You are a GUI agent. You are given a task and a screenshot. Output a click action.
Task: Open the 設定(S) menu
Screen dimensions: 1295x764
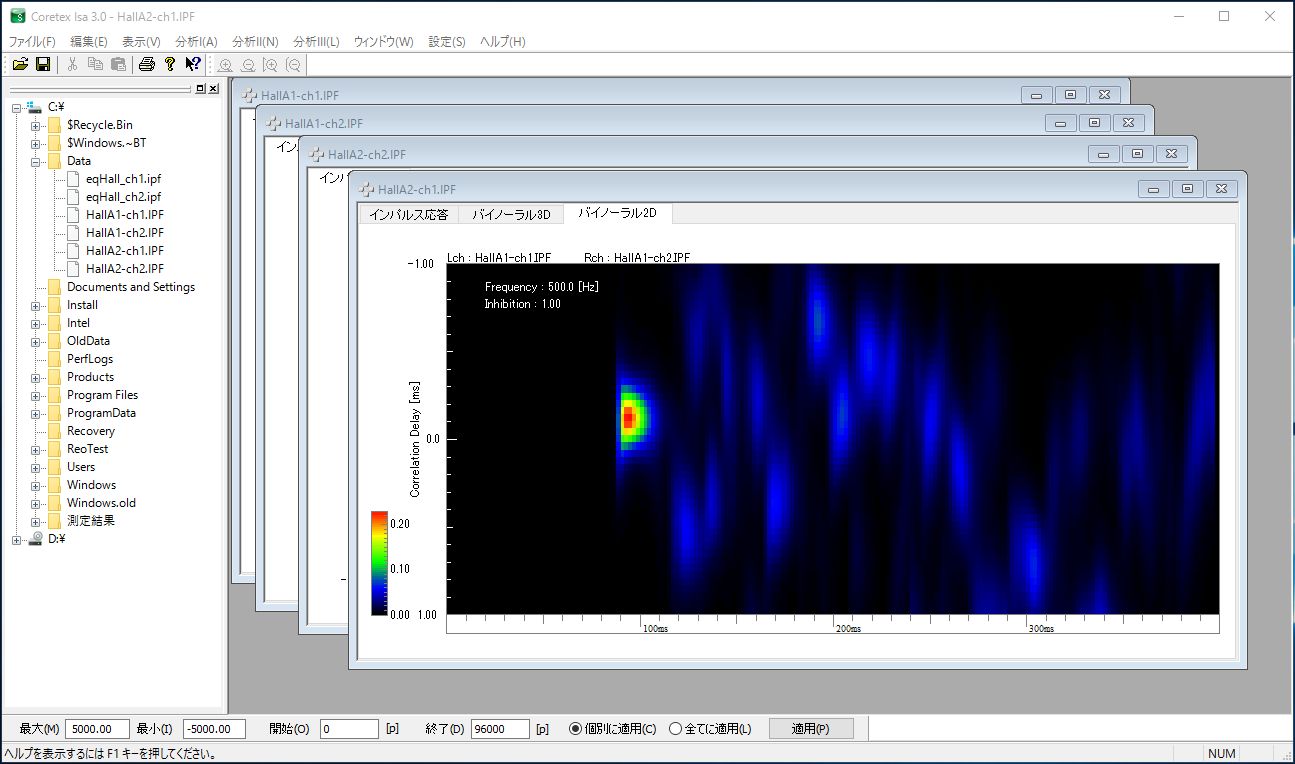click(x=447, y=42)
